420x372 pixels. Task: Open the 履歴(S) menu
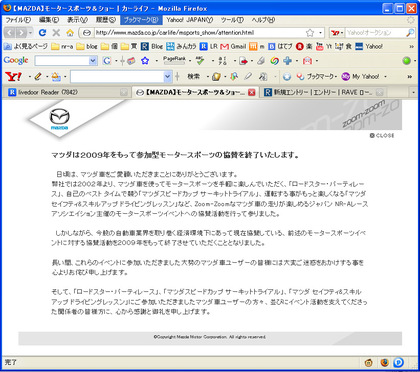[106, 20]
